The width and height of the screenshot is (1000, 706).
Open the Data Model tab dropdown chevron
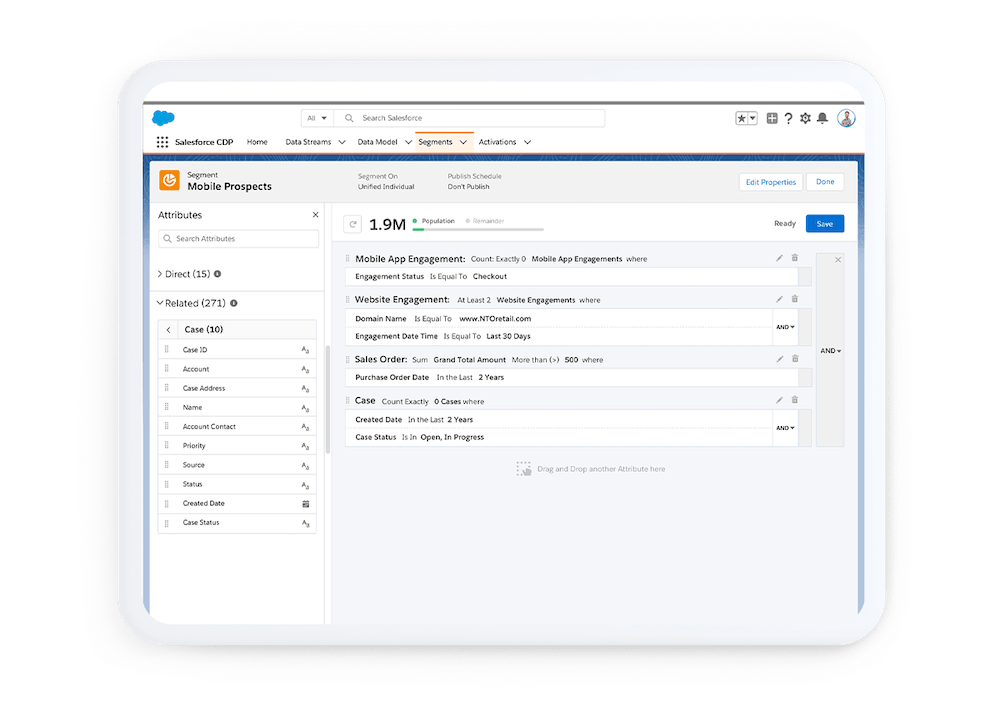coord(408,142)
